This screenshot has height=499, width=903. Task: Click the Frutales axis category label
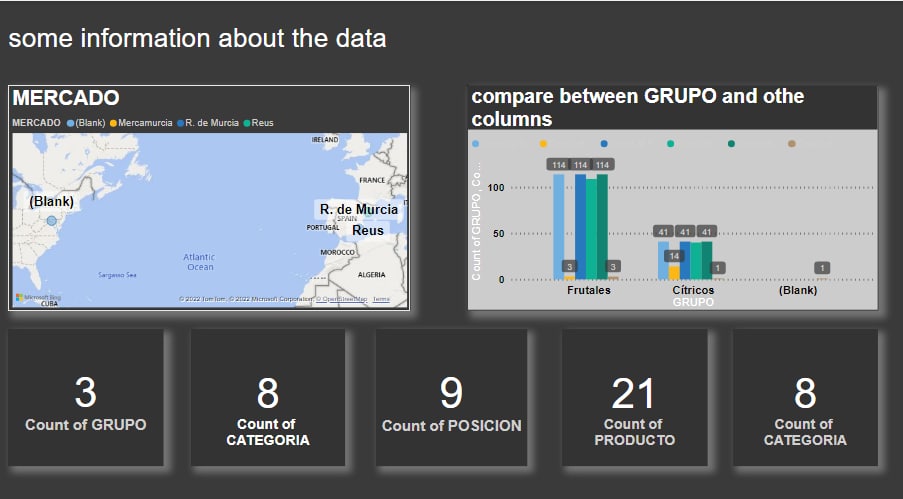tap(589, 290)
